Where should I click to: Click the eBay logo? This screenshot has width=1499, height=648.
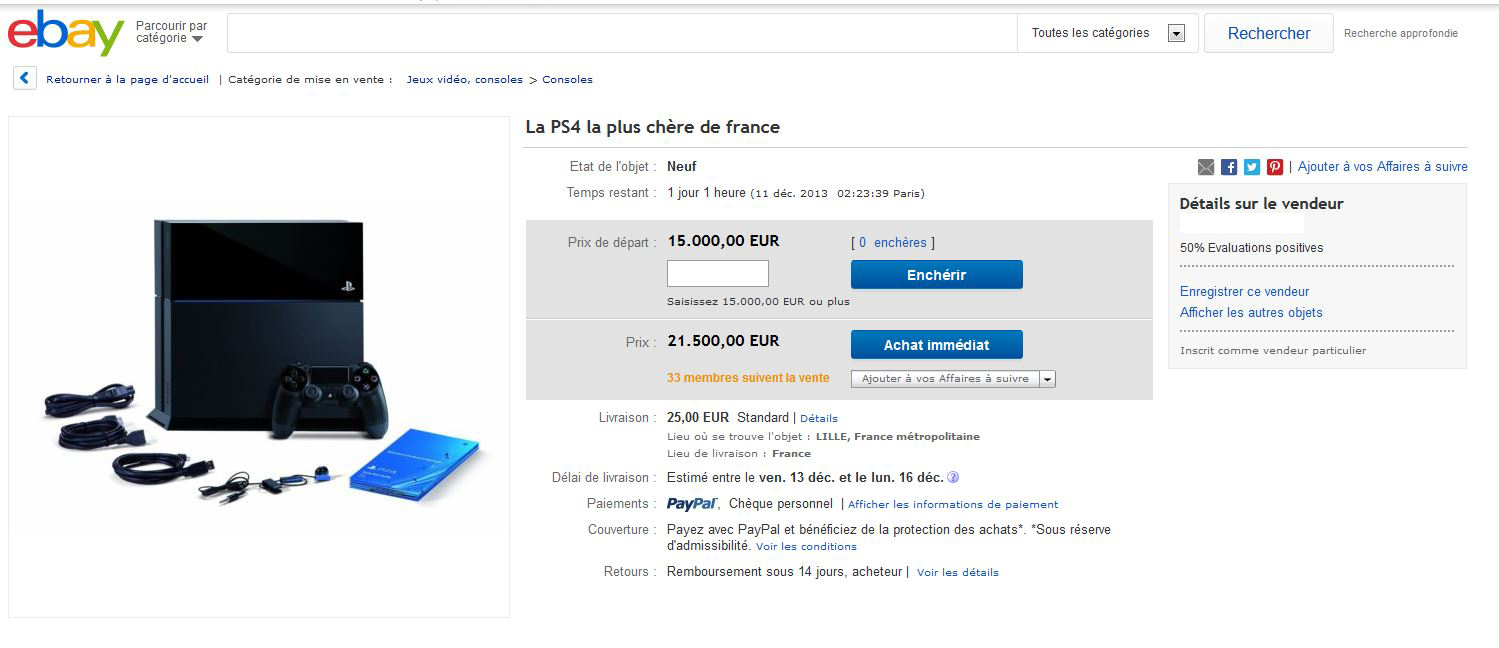[66, 33]
